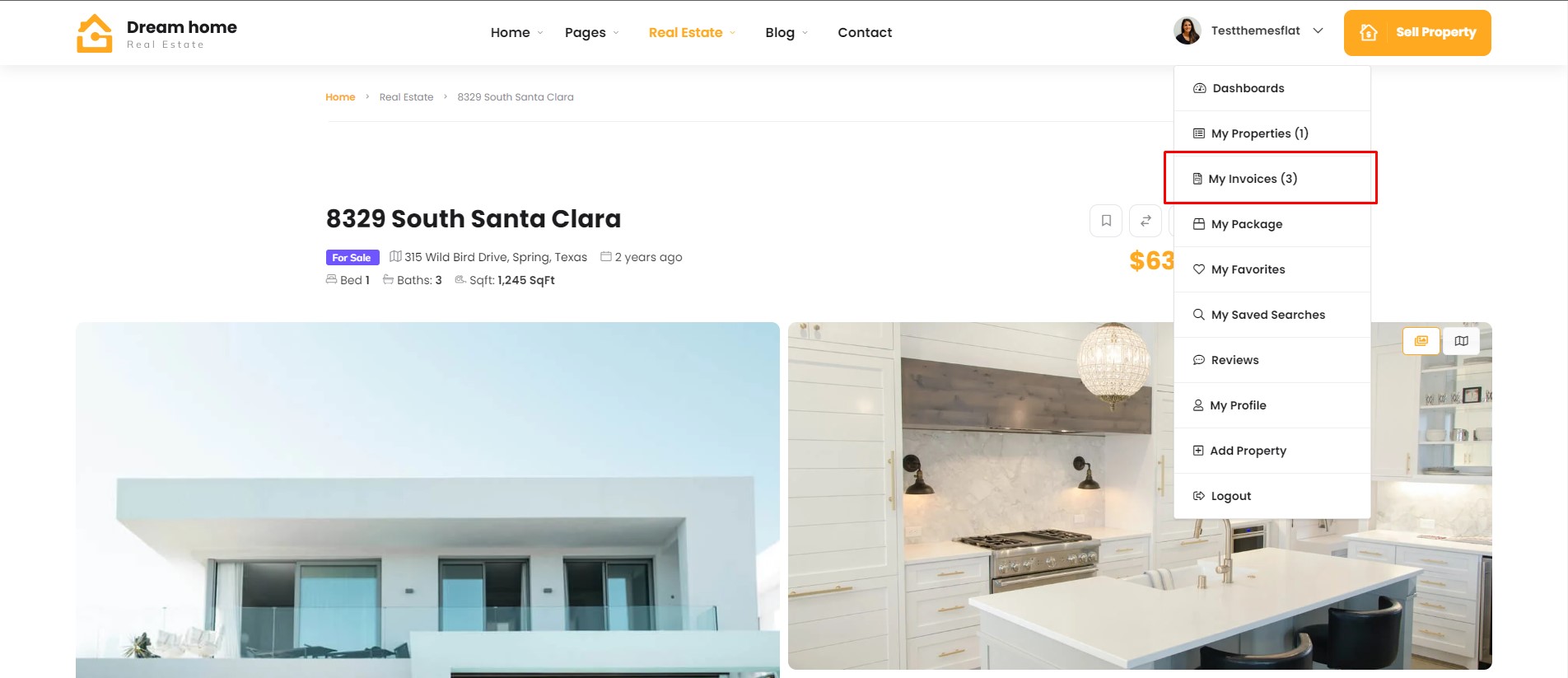Switch to the gallery view icon
Screen dimensions: 1568x678
coord(1421,341)
